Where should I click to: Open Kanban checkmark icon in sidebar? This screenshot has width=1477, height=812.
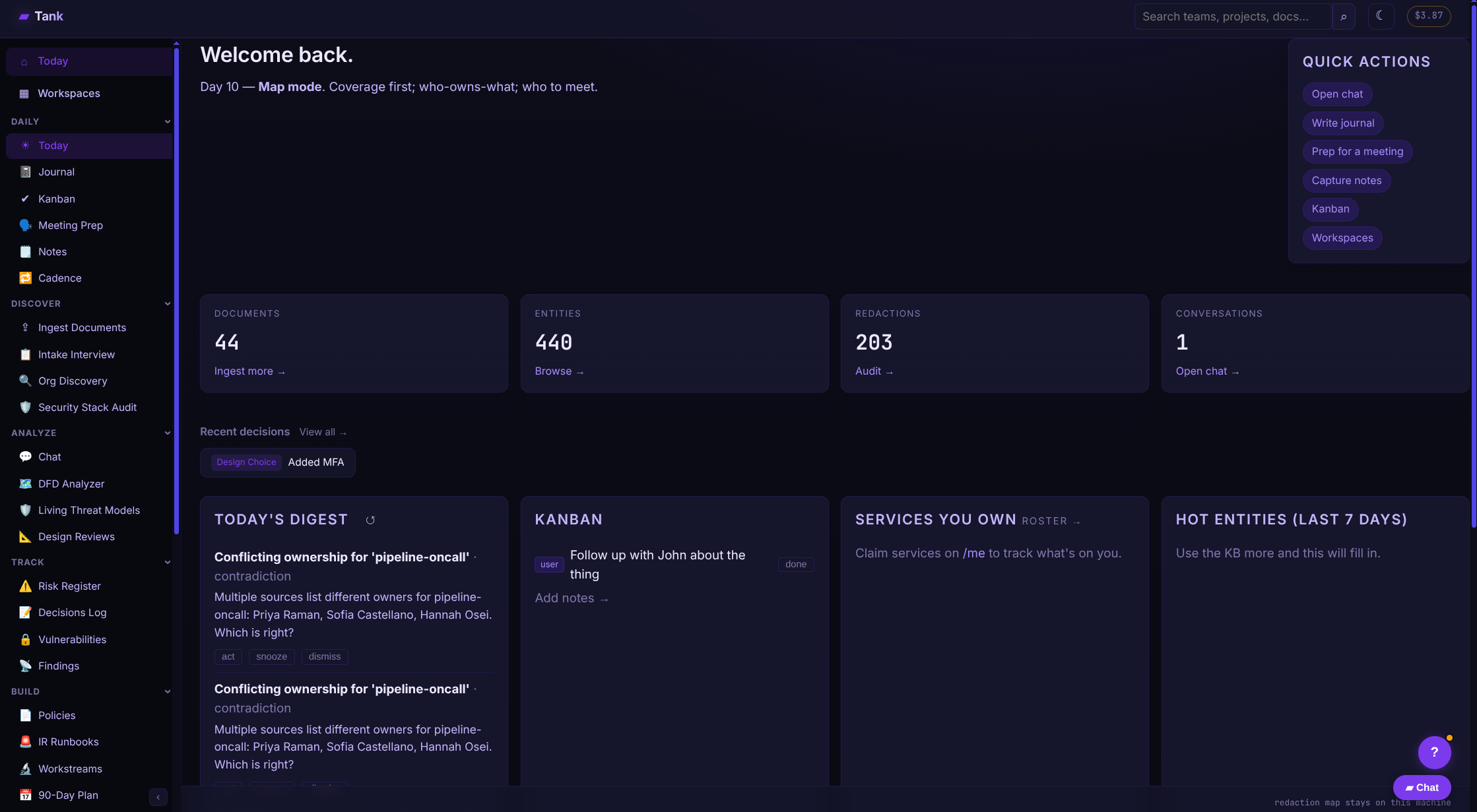[25, 199]
